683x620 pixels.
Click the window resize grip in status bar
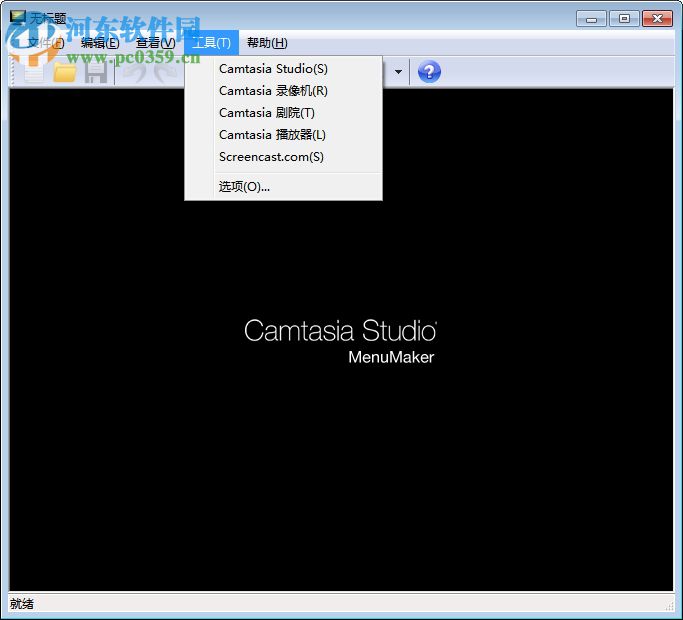click(x=669, y=606)
